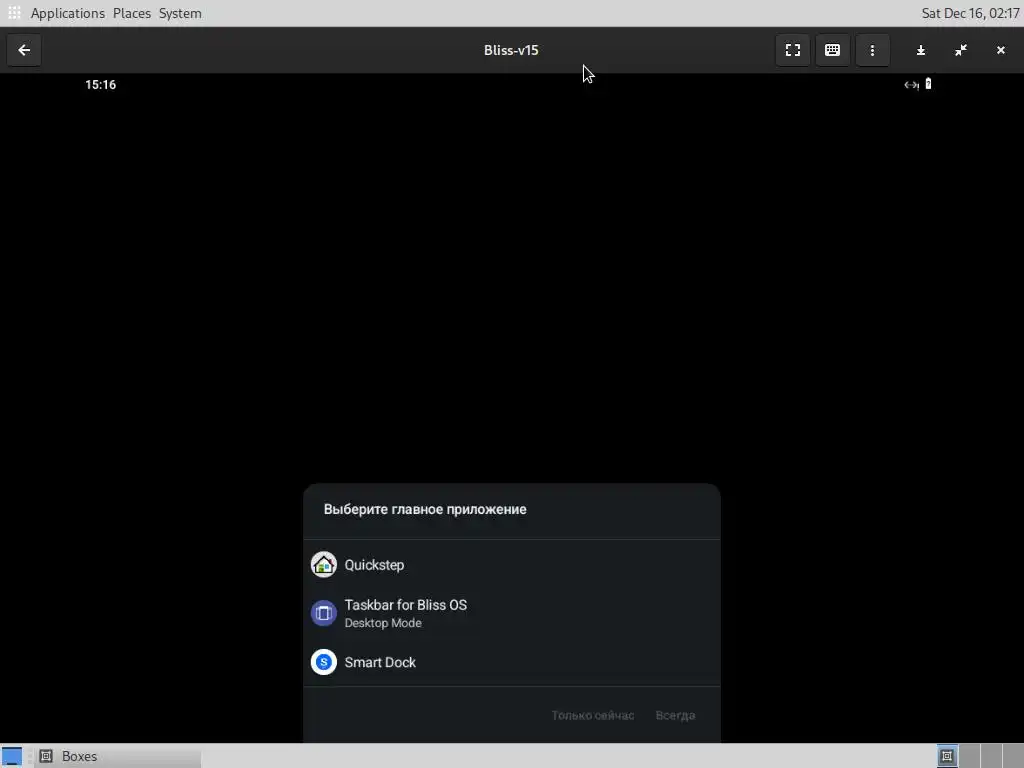
Task: Open the keyboard shortcuts button in header
Action: tap(832, 50)
